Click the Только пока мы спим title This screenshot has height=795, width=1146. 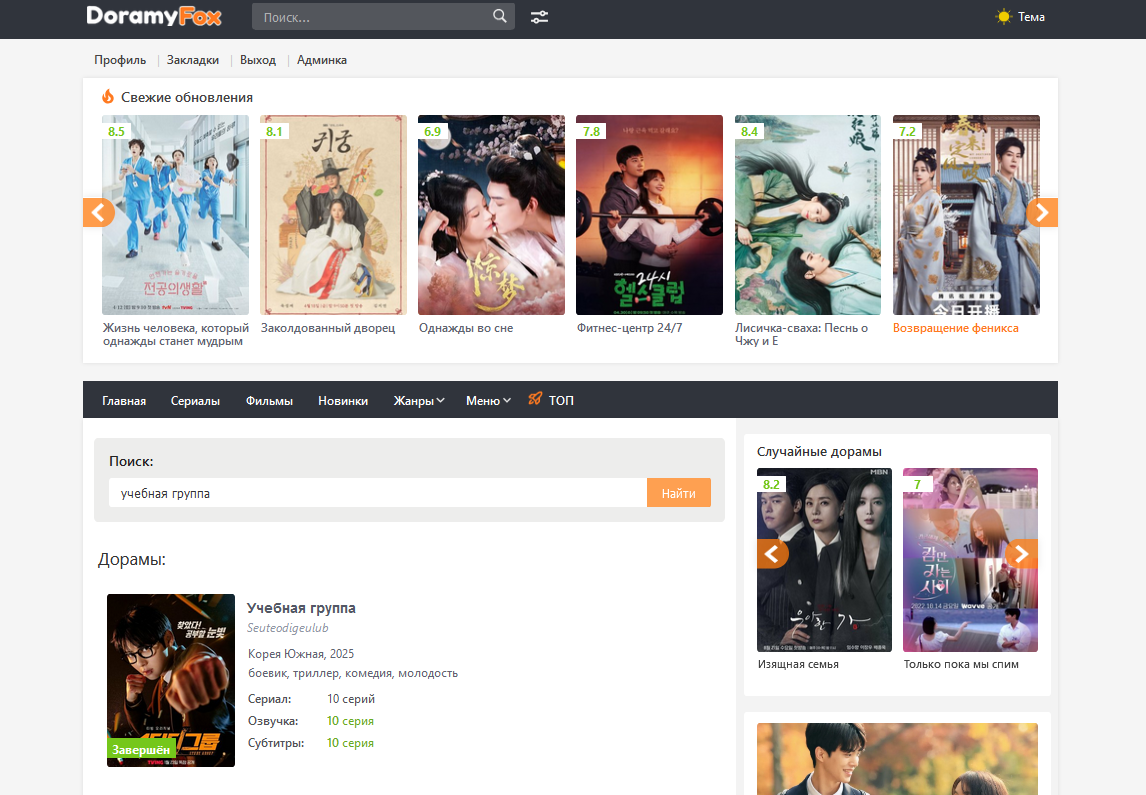click(x=961, y=664)
